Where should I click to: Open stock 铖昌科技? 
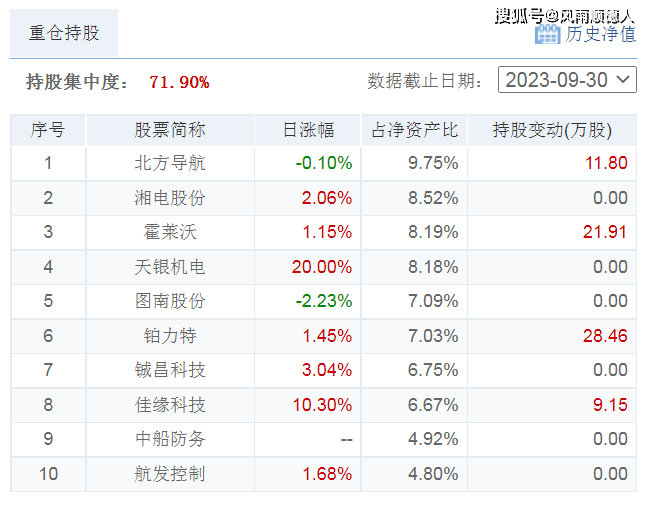(170, 370)
